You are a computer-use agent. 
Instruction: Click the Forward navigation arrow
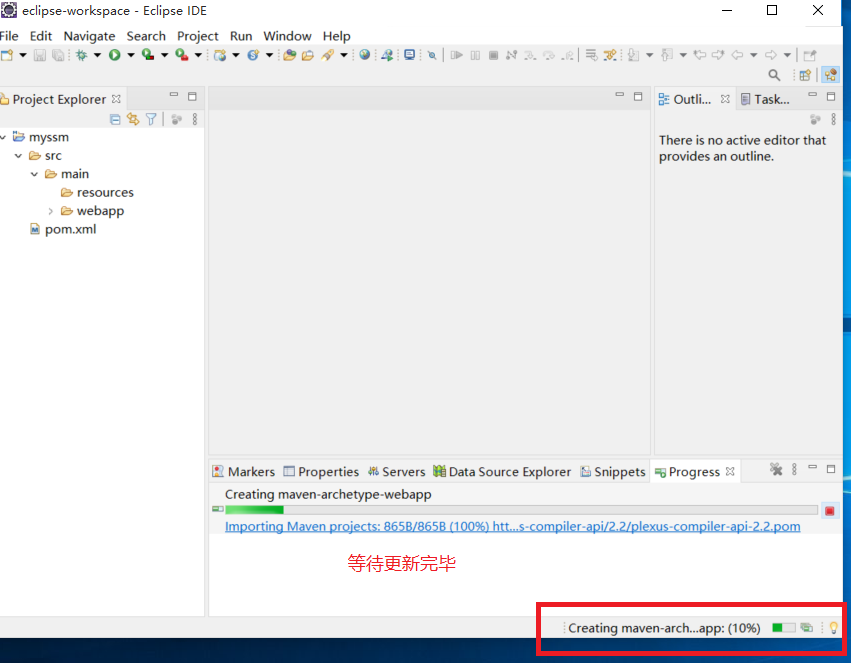pos(770,55)
